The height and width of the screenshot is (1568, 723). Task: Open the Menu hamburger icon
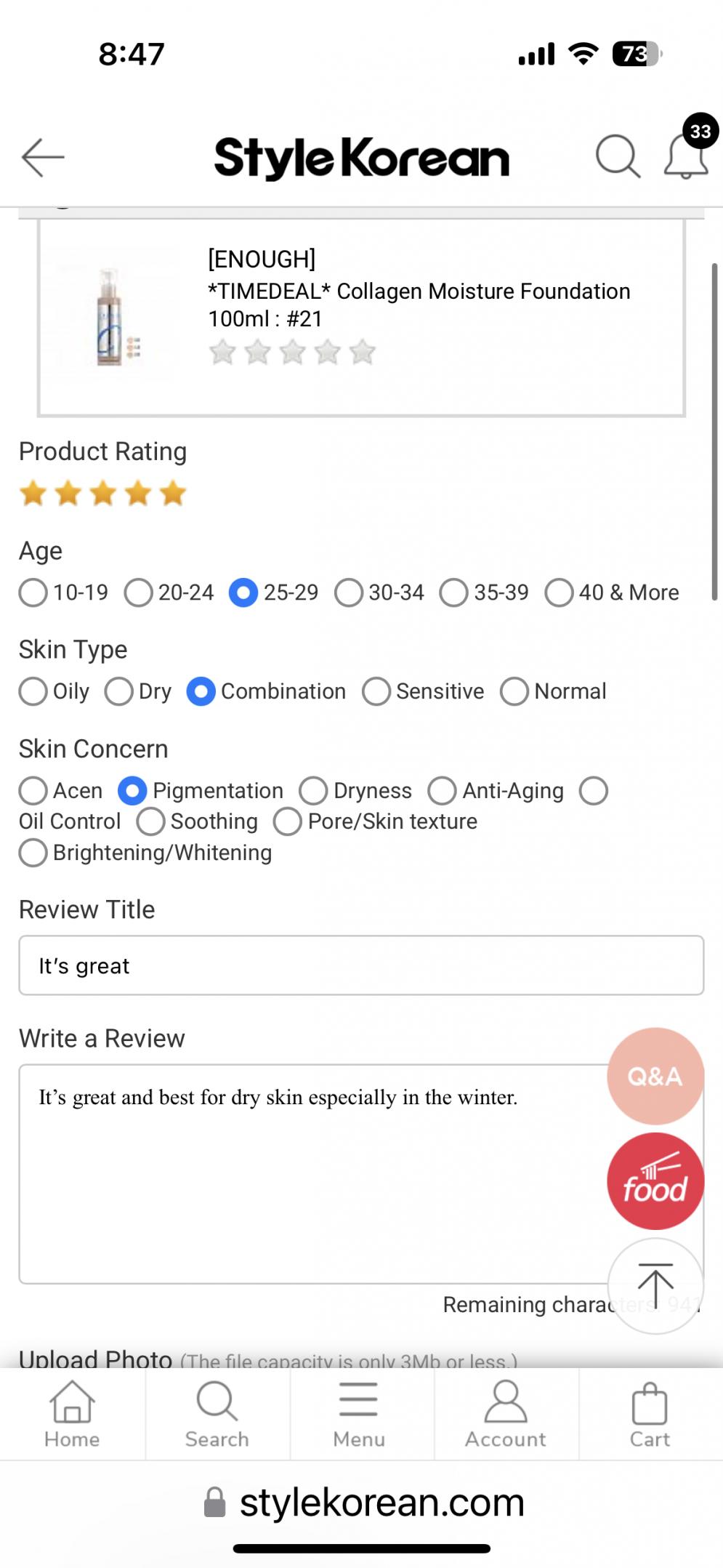359,1414
